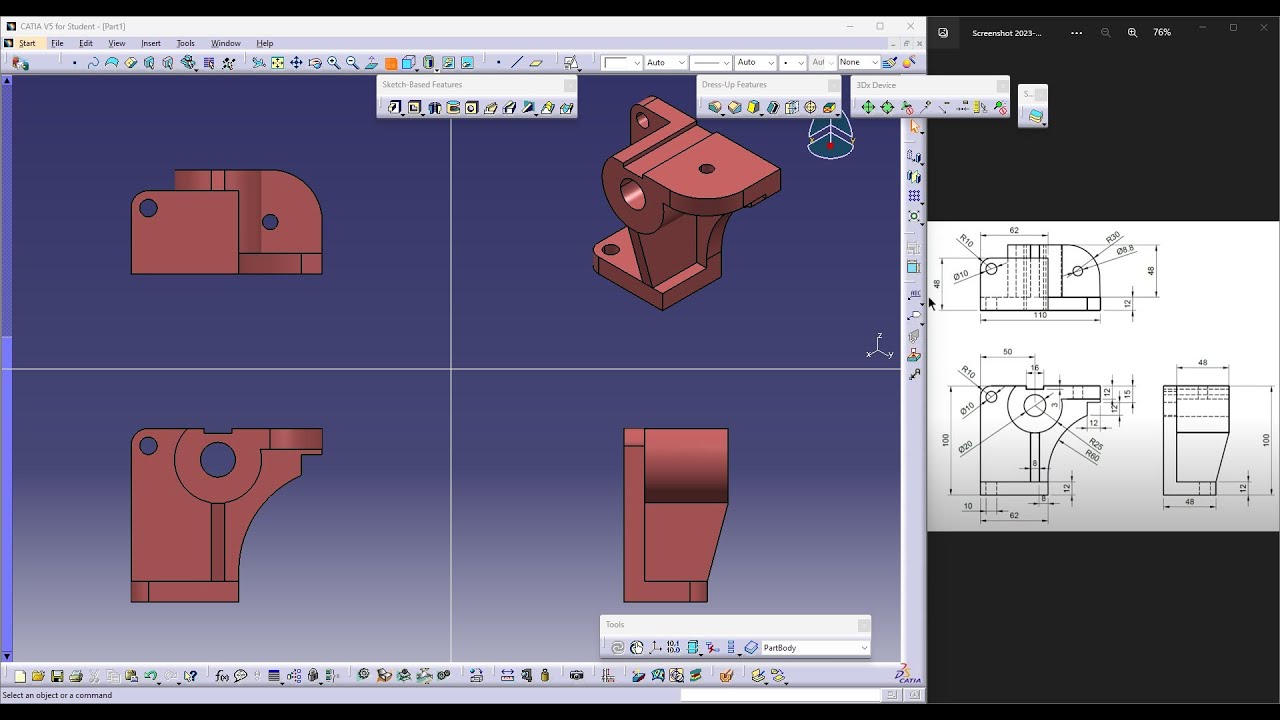The image size is (1280, 720).
Task: Open the Insert menu
Action: tap(151, 43)
